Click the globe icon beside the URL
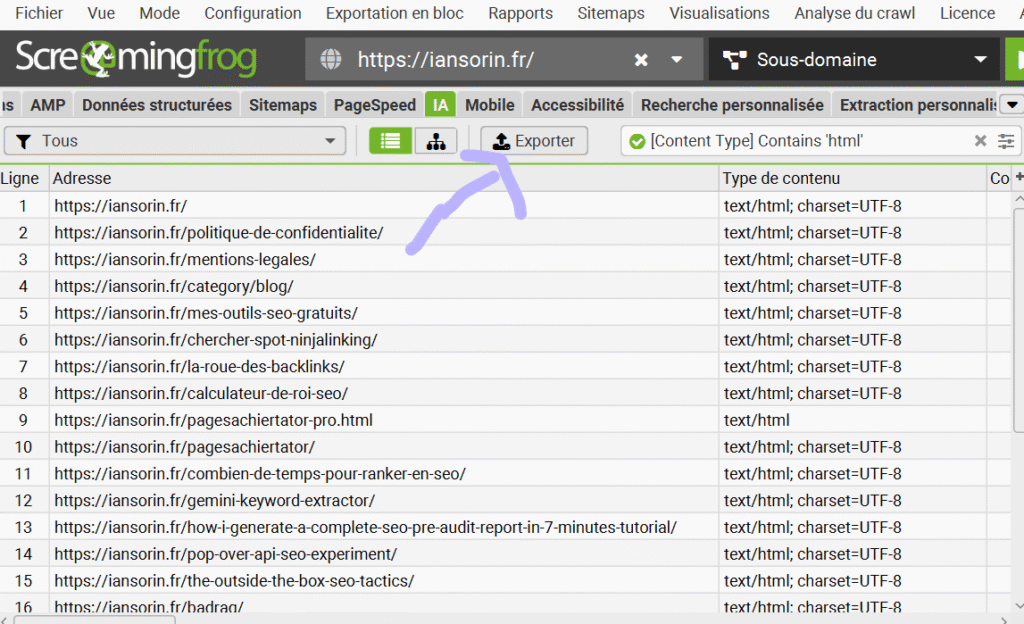 tap(331, 60)
